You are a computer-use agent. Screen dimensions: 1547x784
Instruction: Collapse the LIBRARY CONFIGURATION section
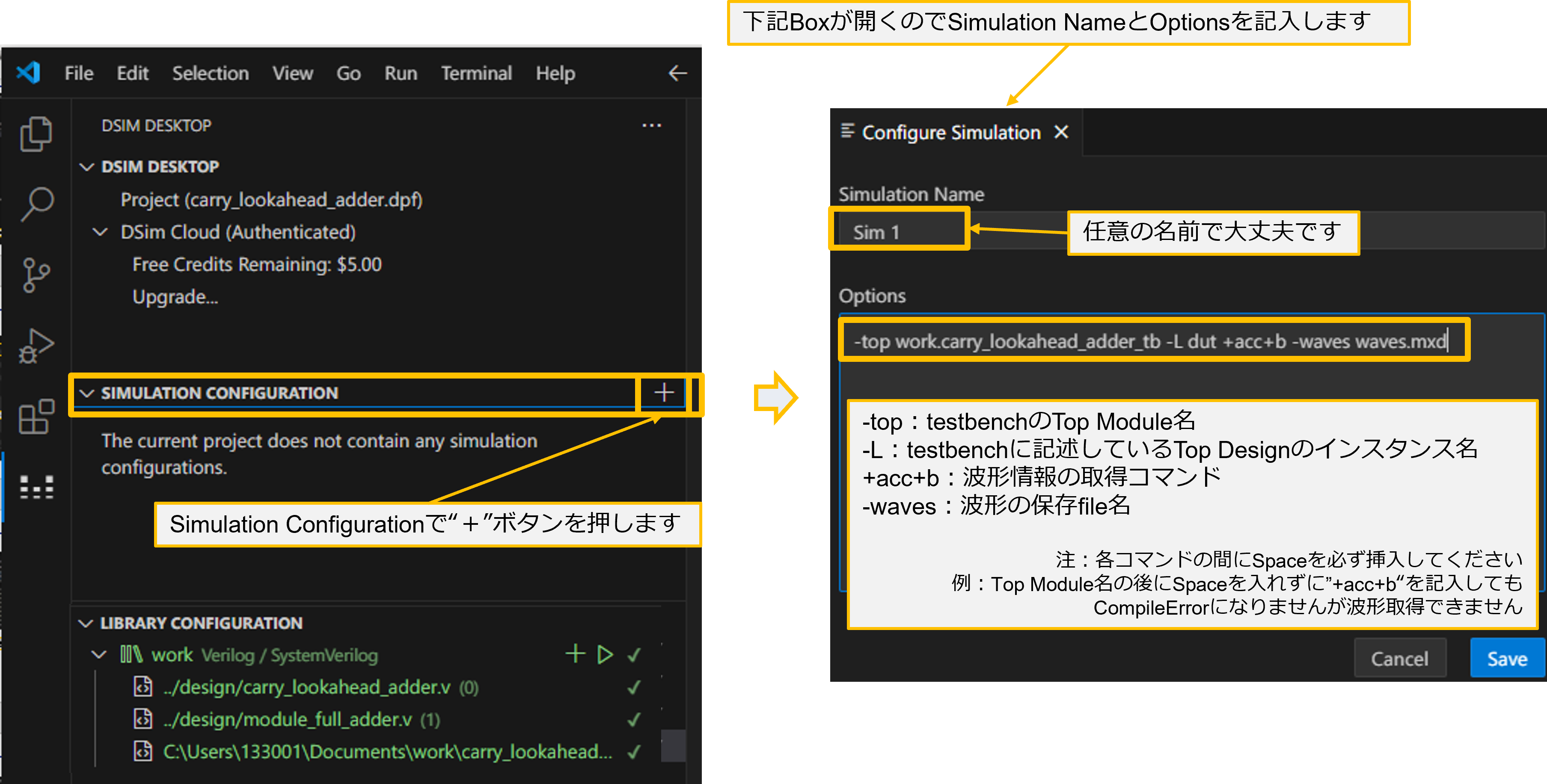pos(86,623)
